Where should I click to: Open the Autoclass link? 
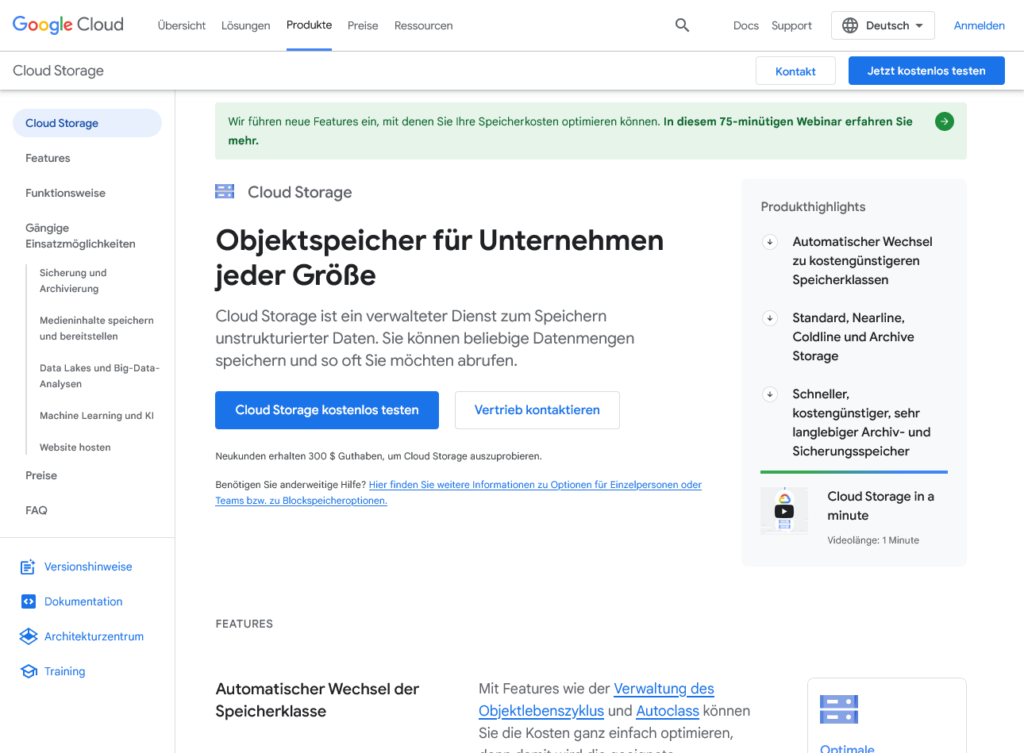tap(667, 711)
